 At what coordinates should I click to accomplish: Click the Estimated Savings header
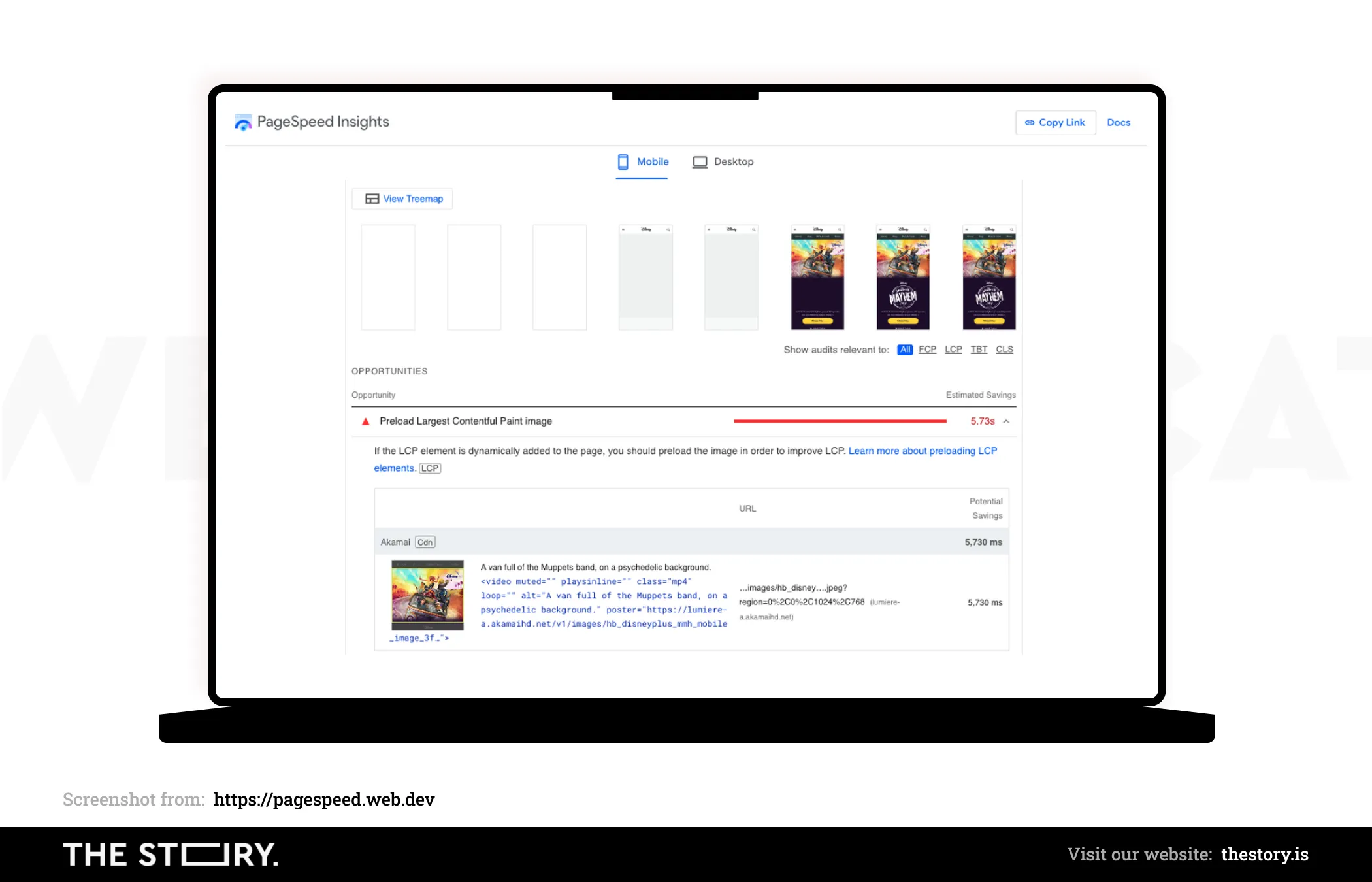click(x=981, y=395)
